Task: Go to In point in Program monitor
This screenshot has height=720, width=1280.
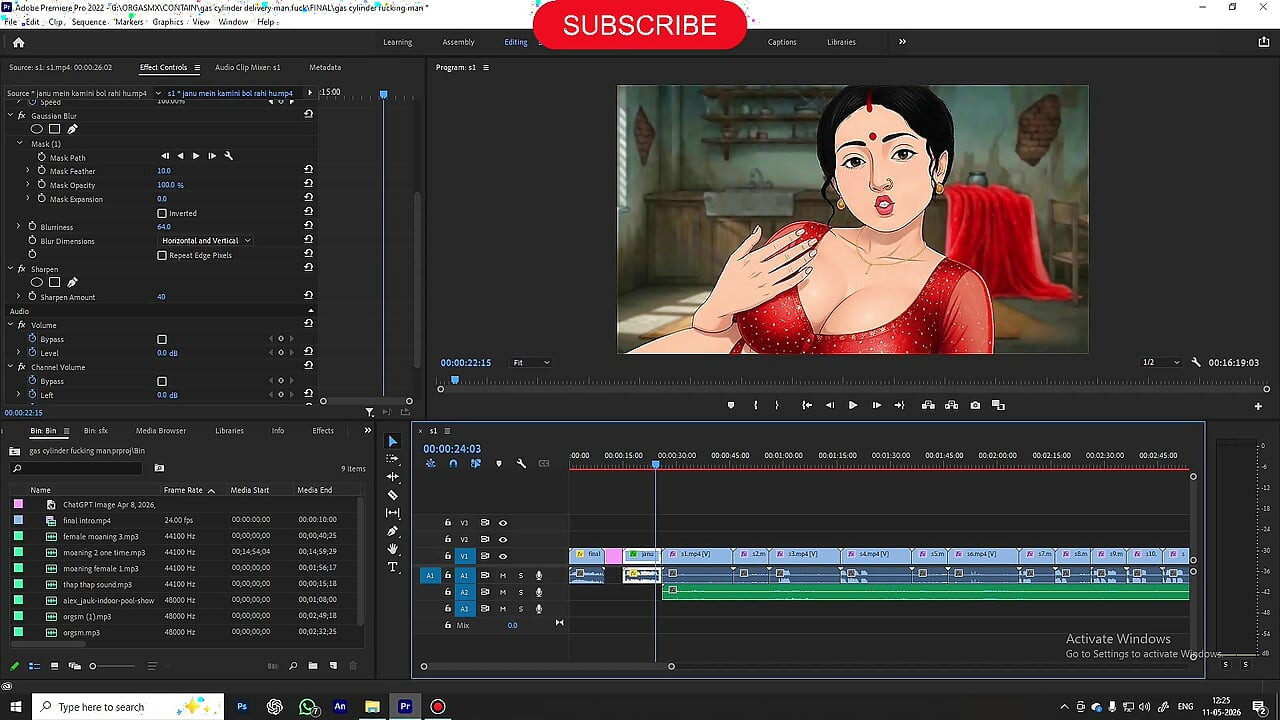Action: (x=807, y=405)
